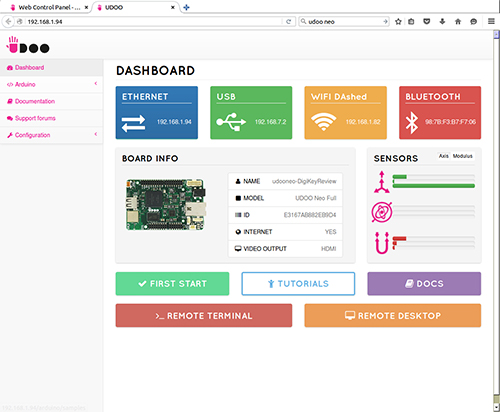500x412 pixels.
Task: Bookmark this page with star
Action: tap(398, 22)
